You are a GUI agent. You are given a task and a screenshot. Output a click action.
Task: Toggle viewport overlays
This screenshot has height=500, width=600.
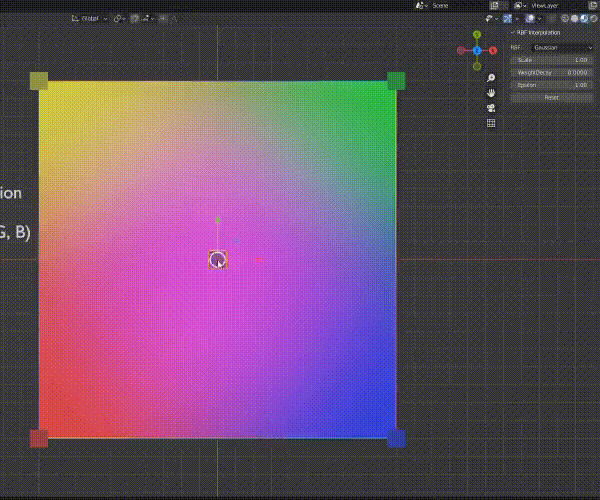click(x=530, y=18)
